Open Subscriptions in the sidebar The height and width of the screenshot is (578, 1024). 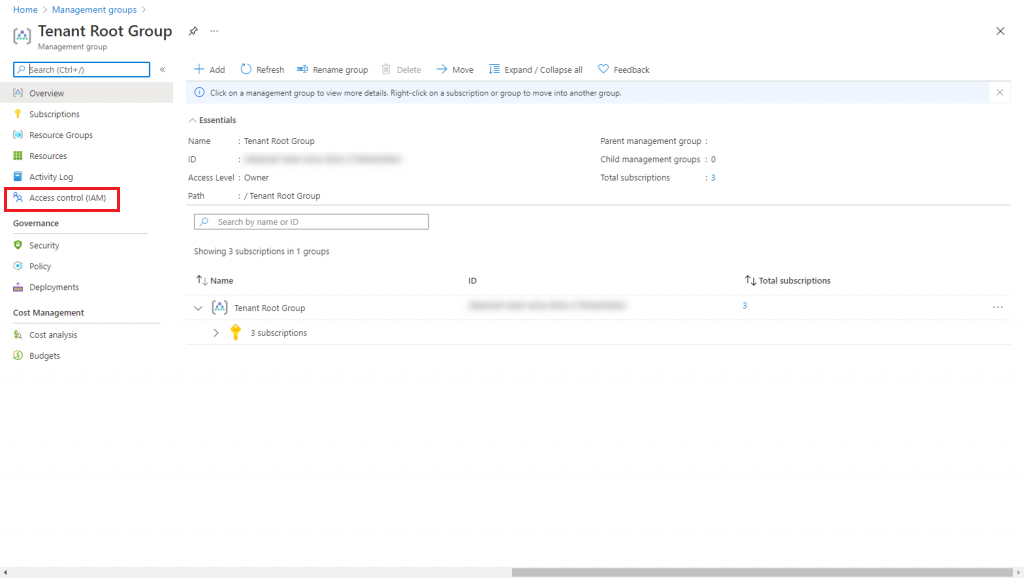[54, 114]
